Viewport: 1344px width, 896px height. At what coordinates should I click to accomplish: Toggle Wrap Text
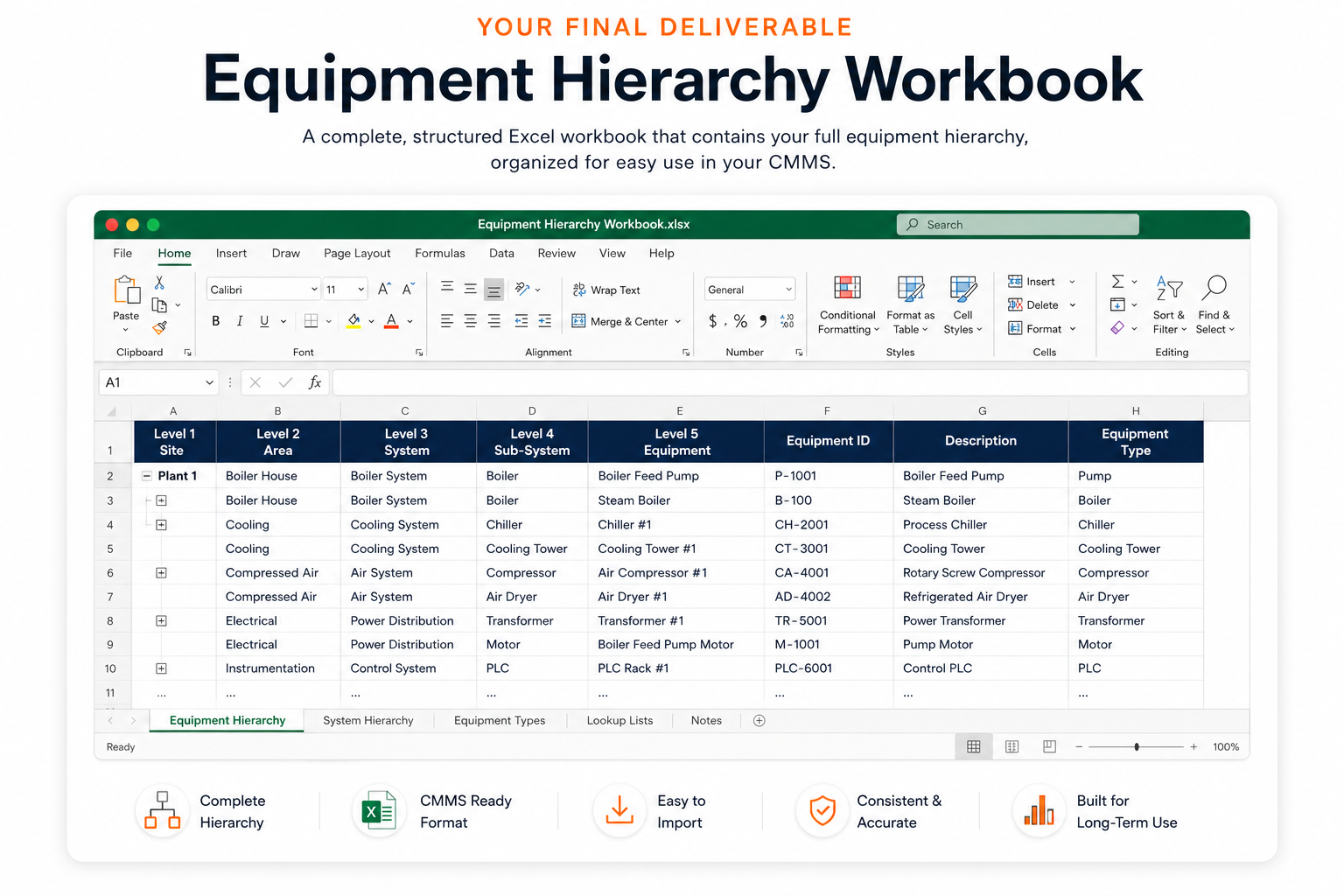click(x=606, y=290)
